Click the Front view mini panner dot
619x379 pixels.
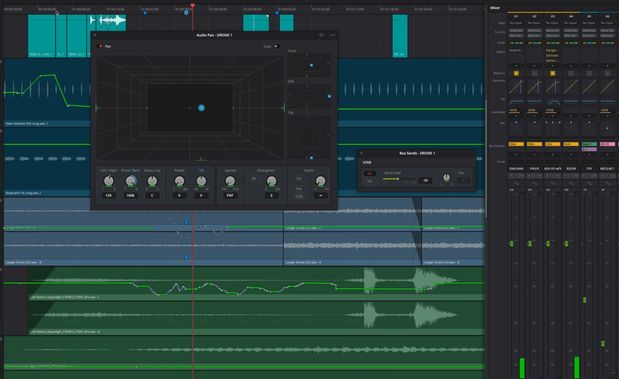pyautogui.click(x=311, y=65)
